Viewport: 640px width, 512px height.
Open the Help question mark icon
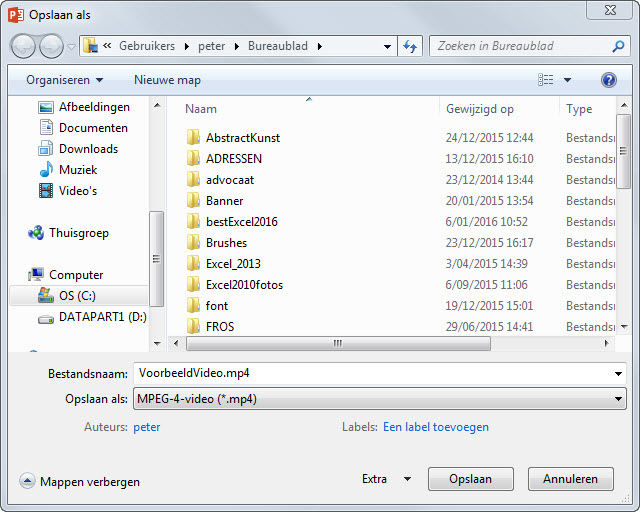[x=608, y=80]
